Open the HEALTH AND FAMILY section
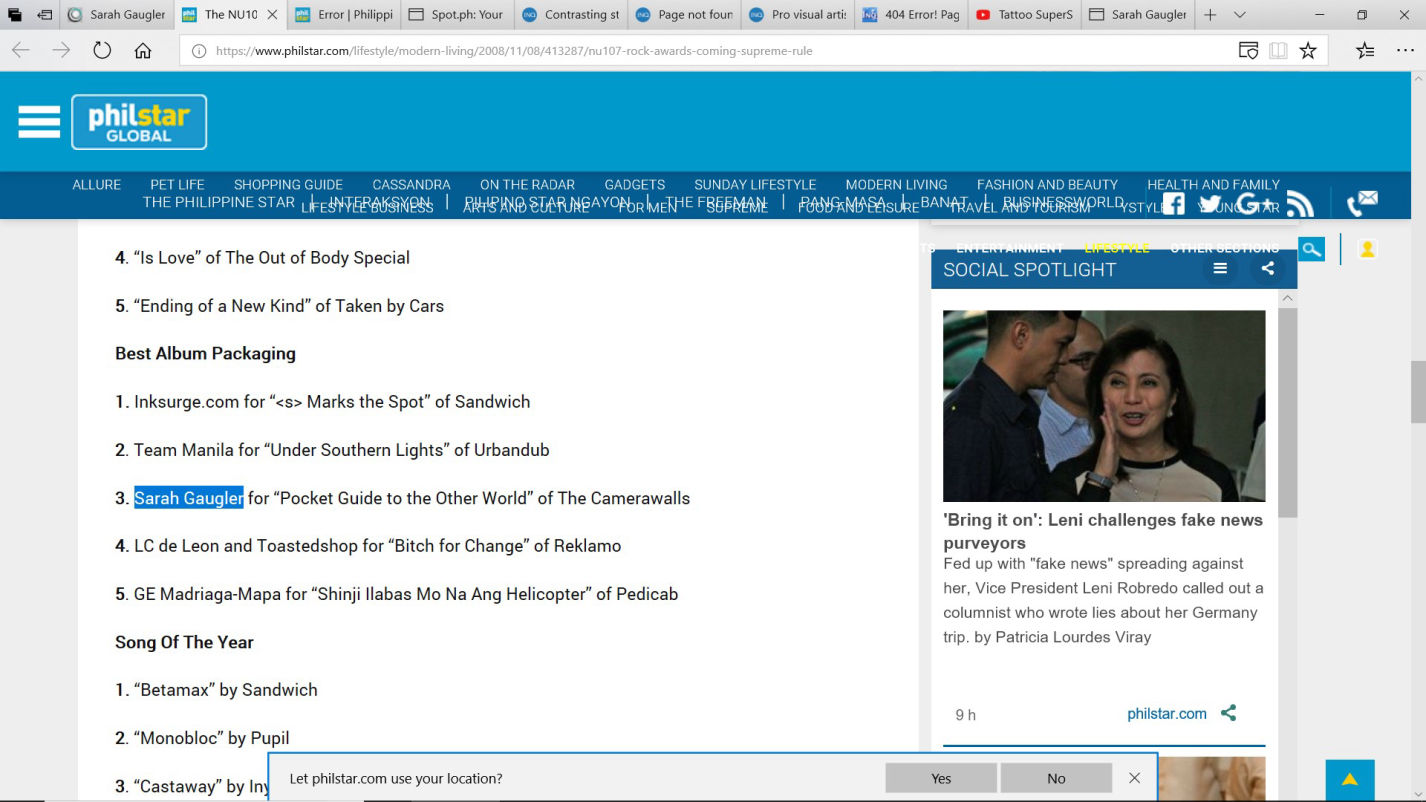The height and width of the screenshot is (802, 1426). pos(1213,185)
